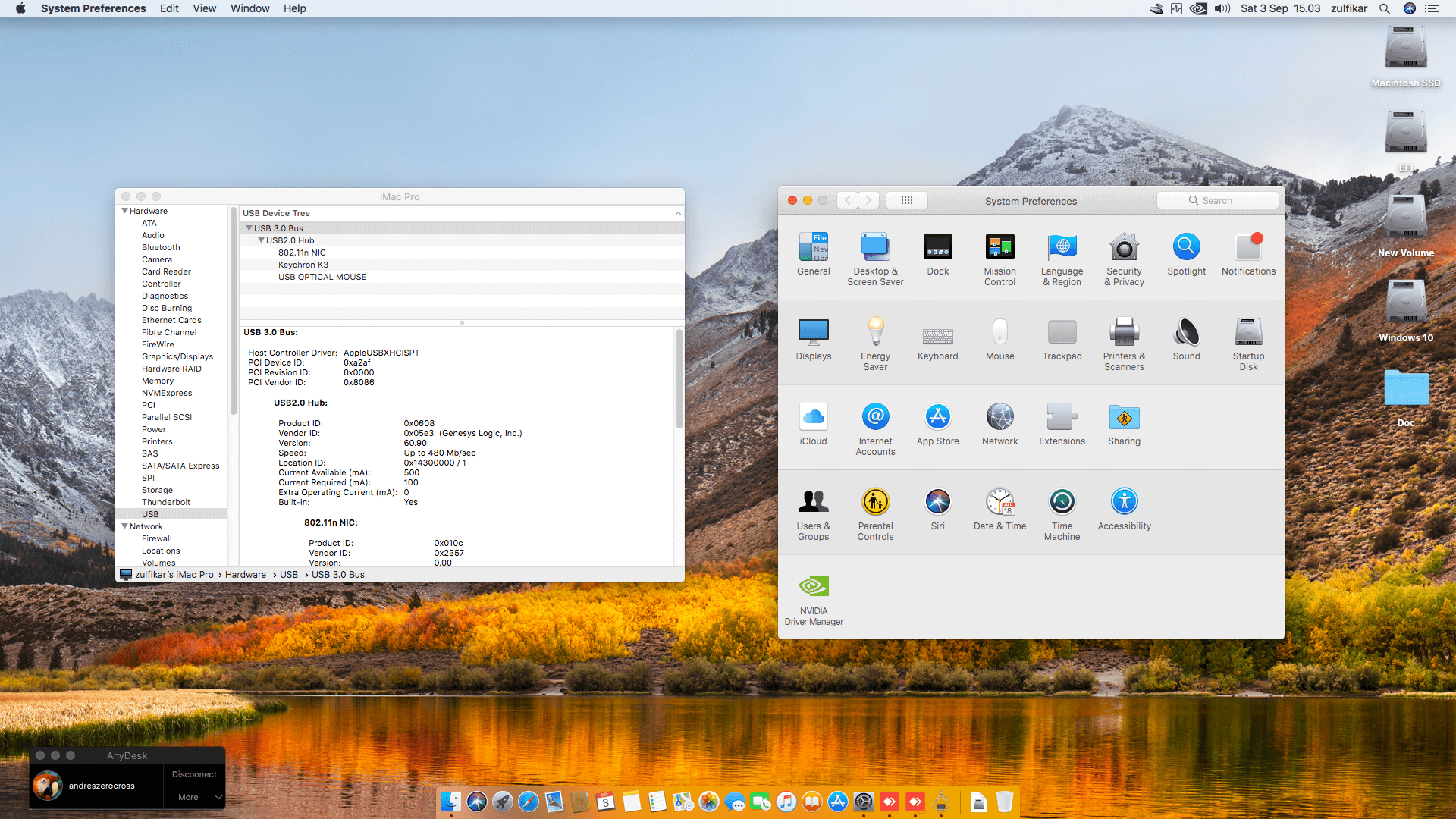Open Mission Control preferences
Image resolution: width=1456 pixels, height=819 pixels.
pyautogui.click(x=999, y=248)
